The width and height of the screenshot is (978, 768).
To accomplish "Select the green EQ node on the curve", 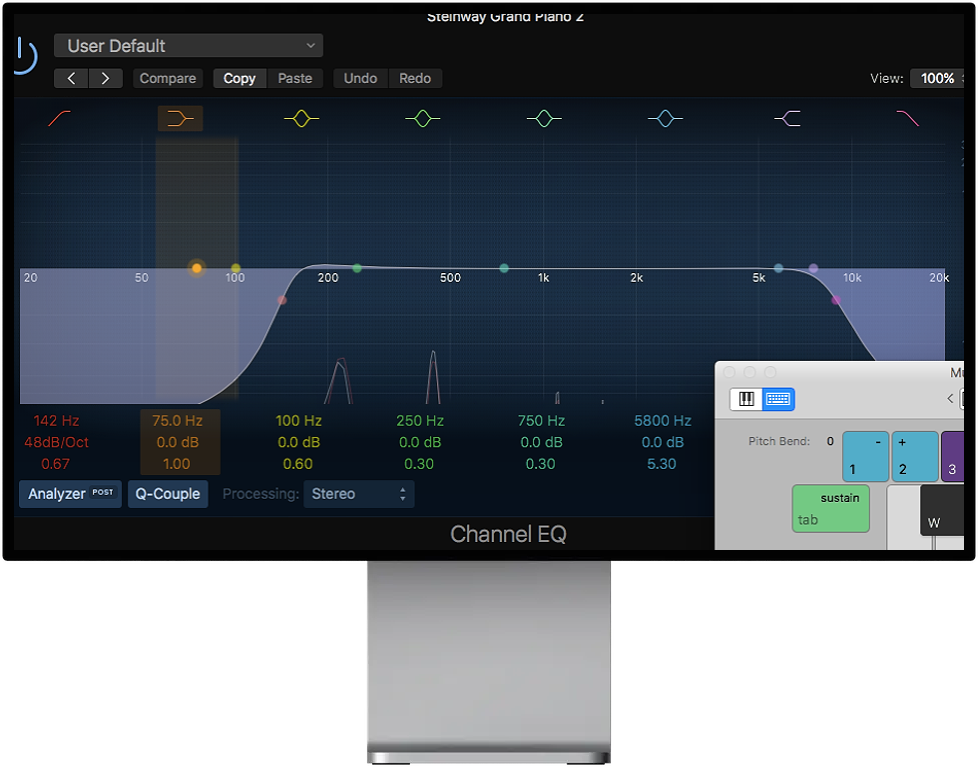I will (357, 268).
